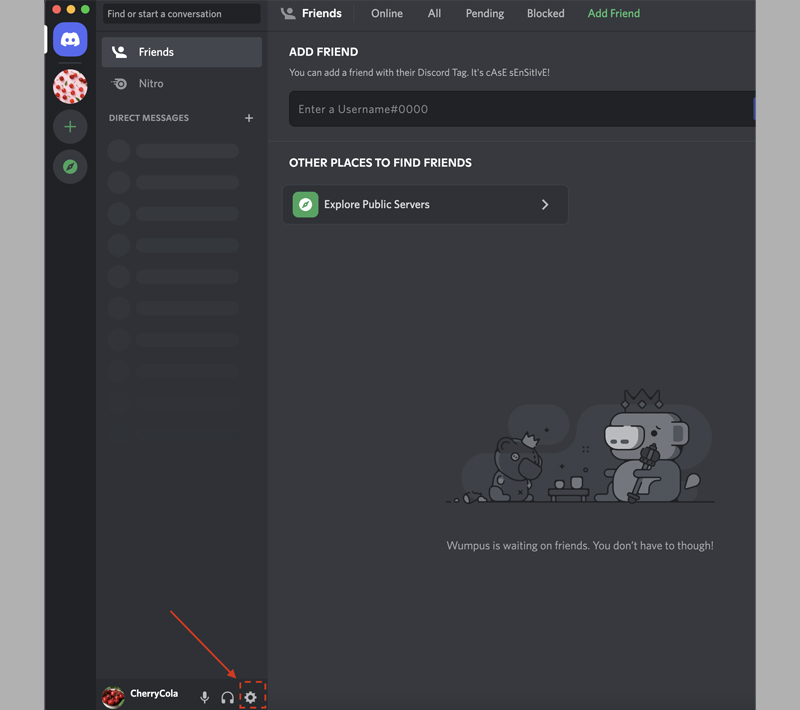
Task: Deafen audio with the headphones icon
Action: point(228,697)
